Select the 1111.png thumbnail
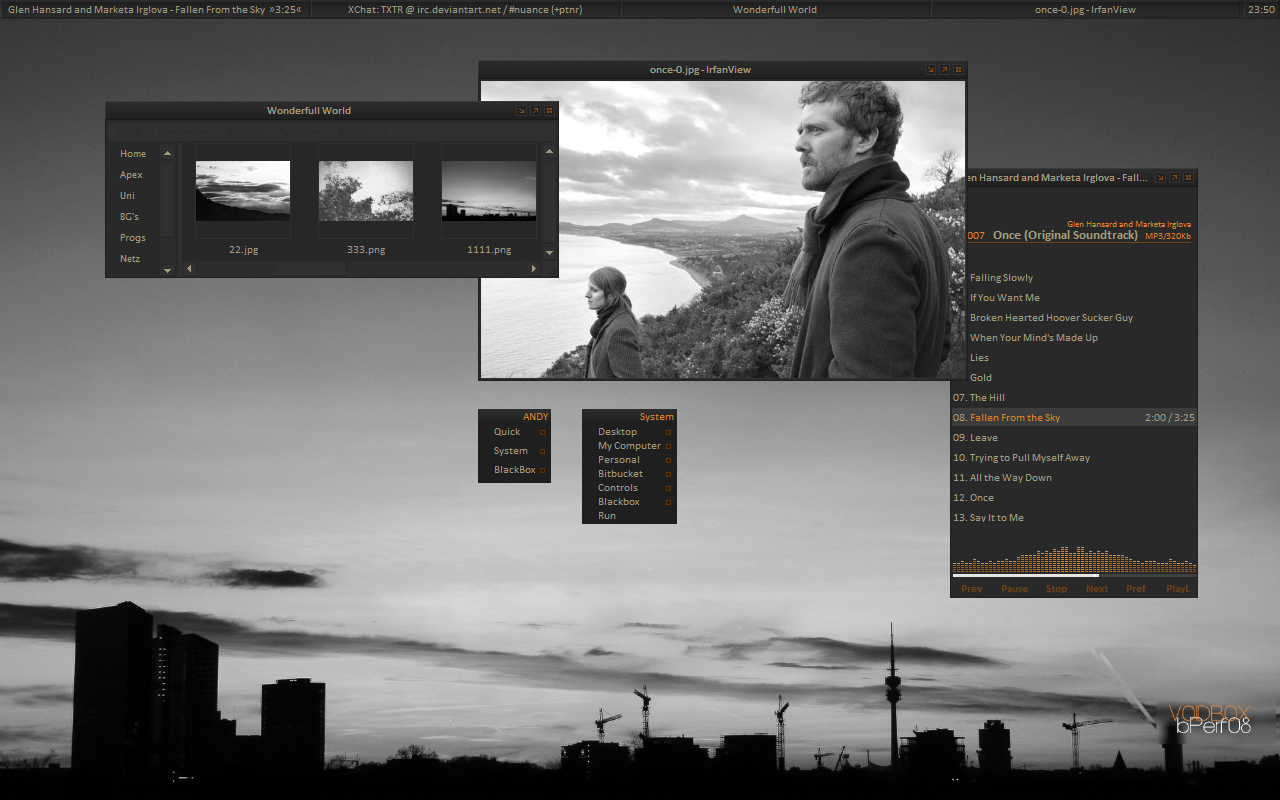This screenshot has width=1280, height=800. (489, 190)
